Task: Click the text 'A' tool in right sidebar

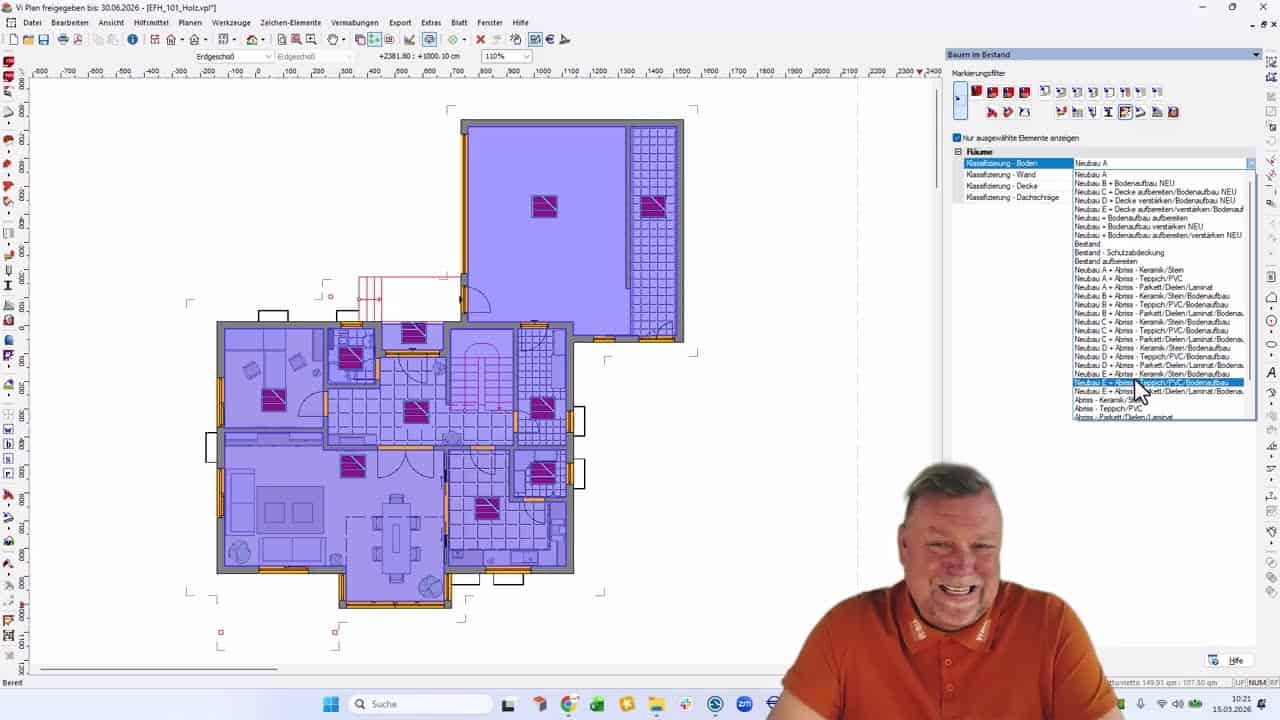Action: [x=1271, y=373]
